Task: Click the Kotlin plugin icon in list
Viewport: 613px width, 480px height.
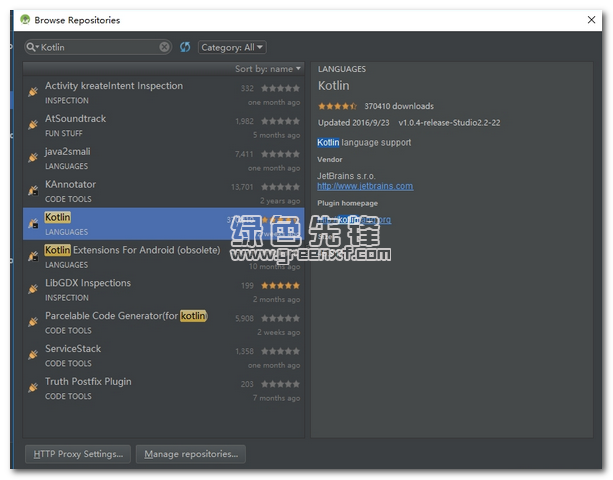Action: pyautogui.click(x=33, y=223)
